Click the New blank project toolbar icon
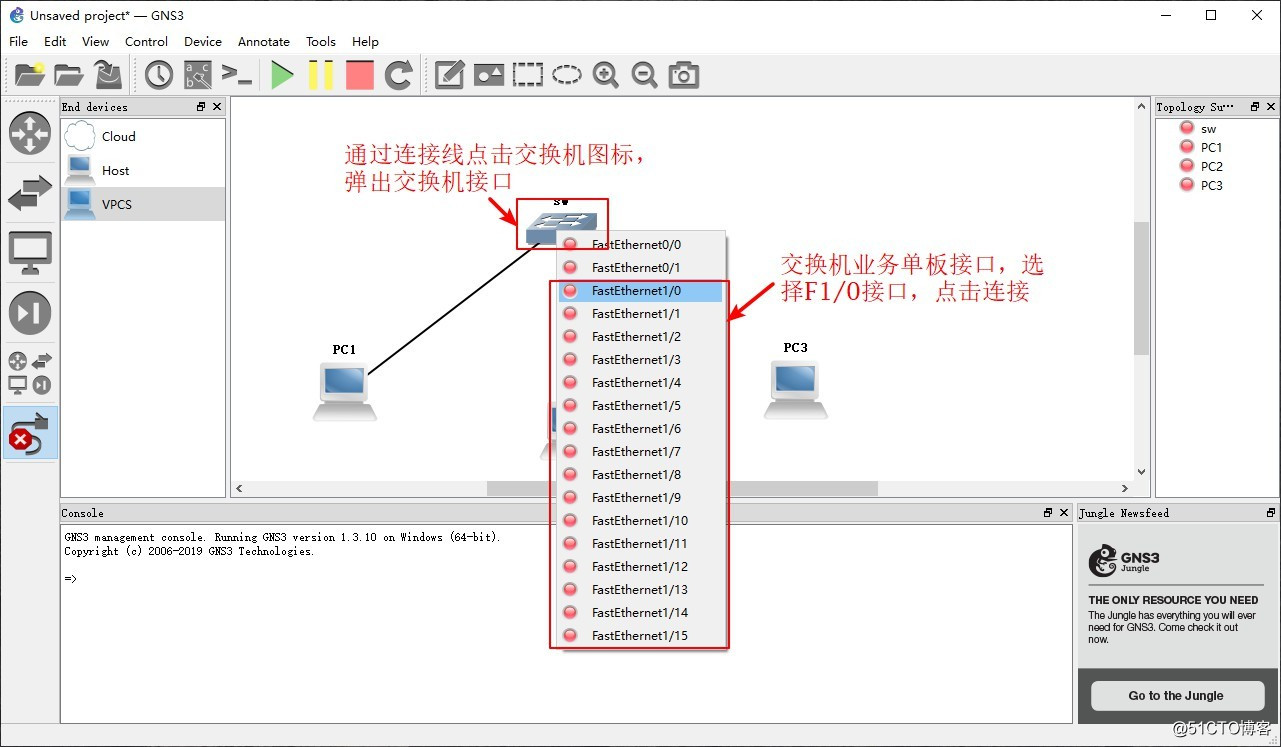 [x=30, y=74]
